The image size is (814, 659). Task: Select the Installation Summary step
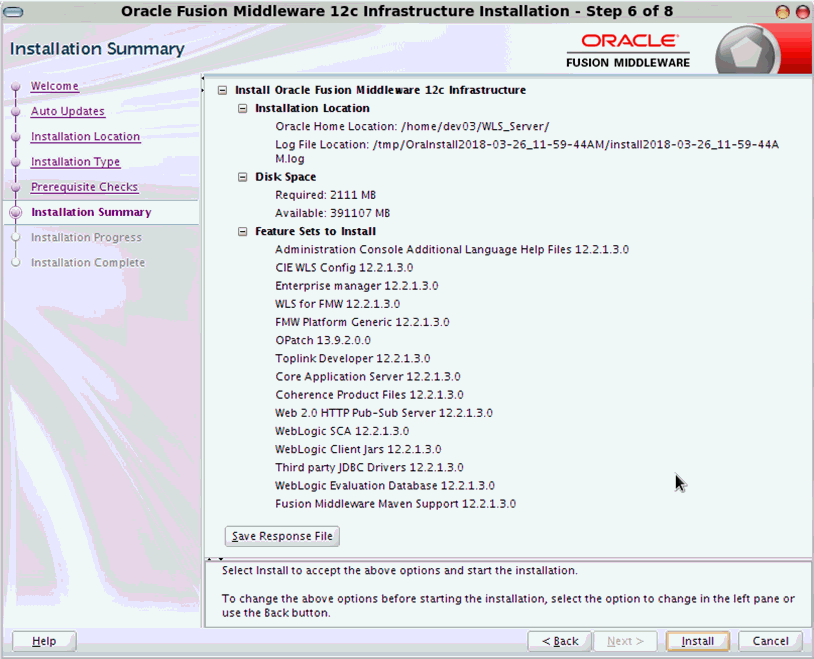click(91, 212)
